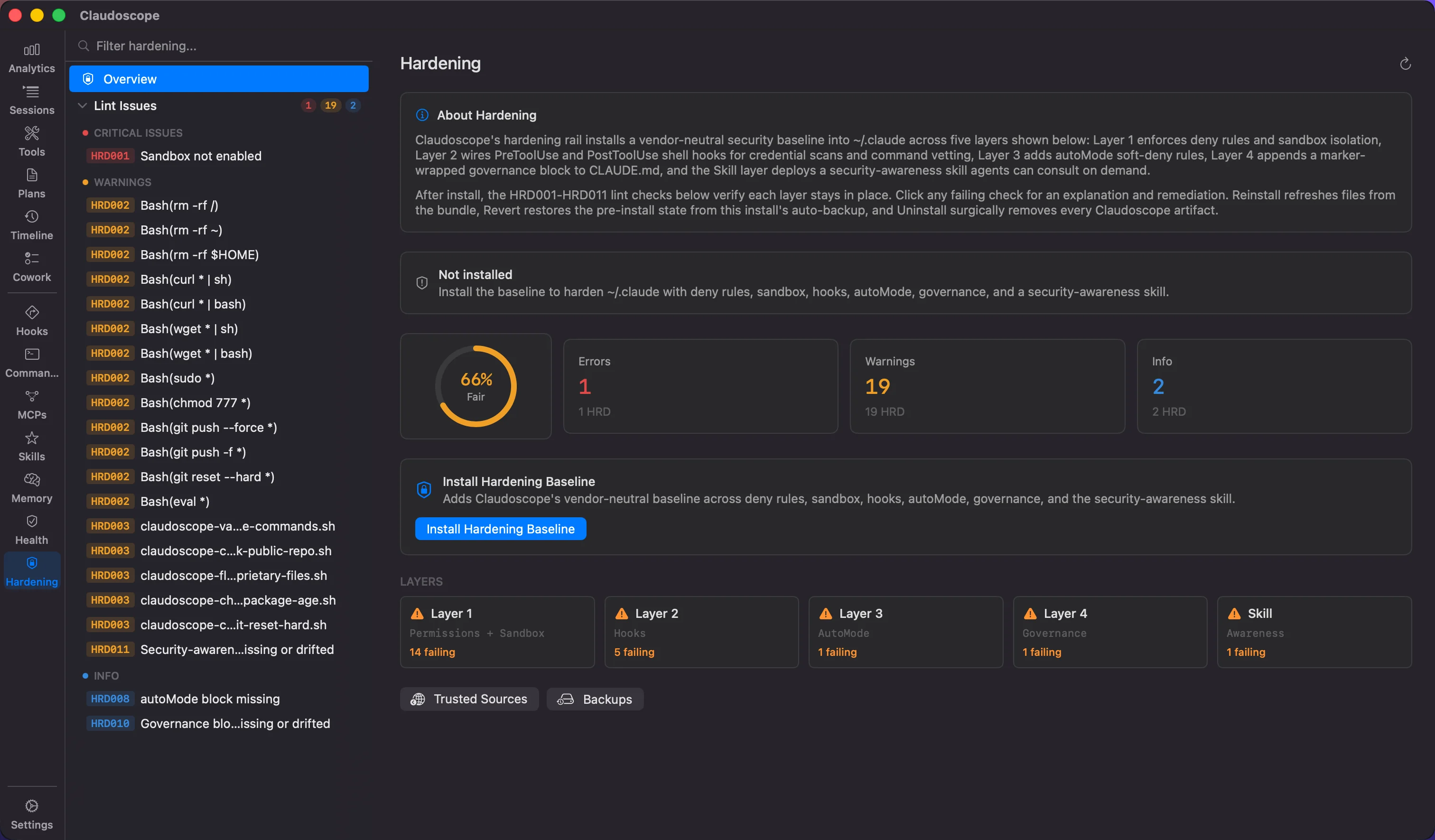The image size is (1435, 840).
Task: Click the Warnings summary card
Action: click(988, 386)
